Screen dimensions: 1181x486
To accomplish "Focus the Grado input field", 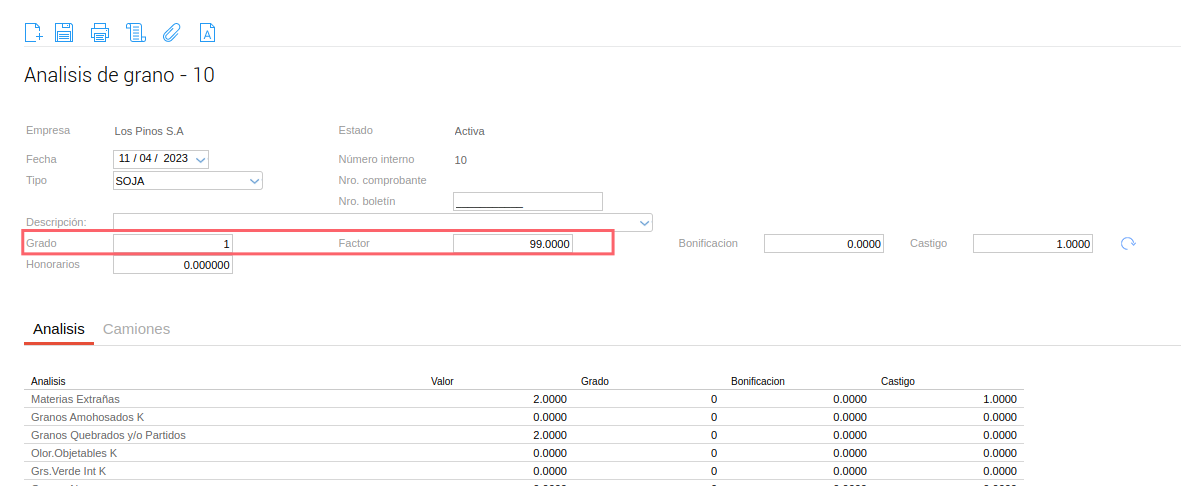I will point(173,244).
